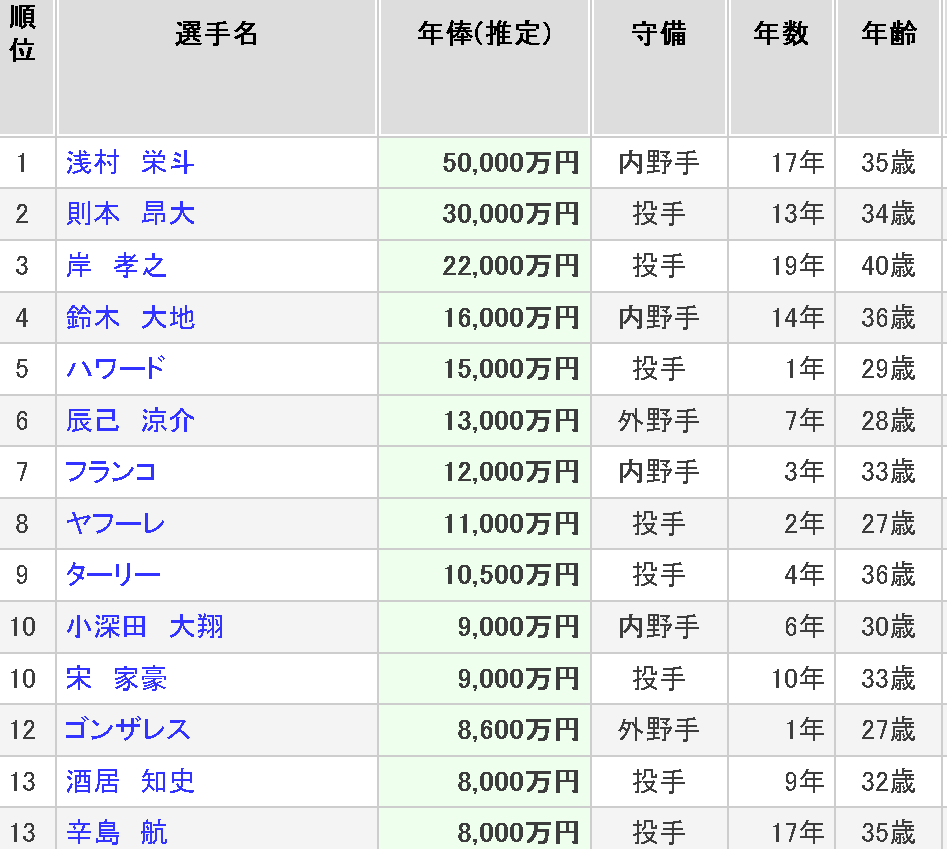
Task: Open the ターリー profile link
Action: [x=113, y=575]
